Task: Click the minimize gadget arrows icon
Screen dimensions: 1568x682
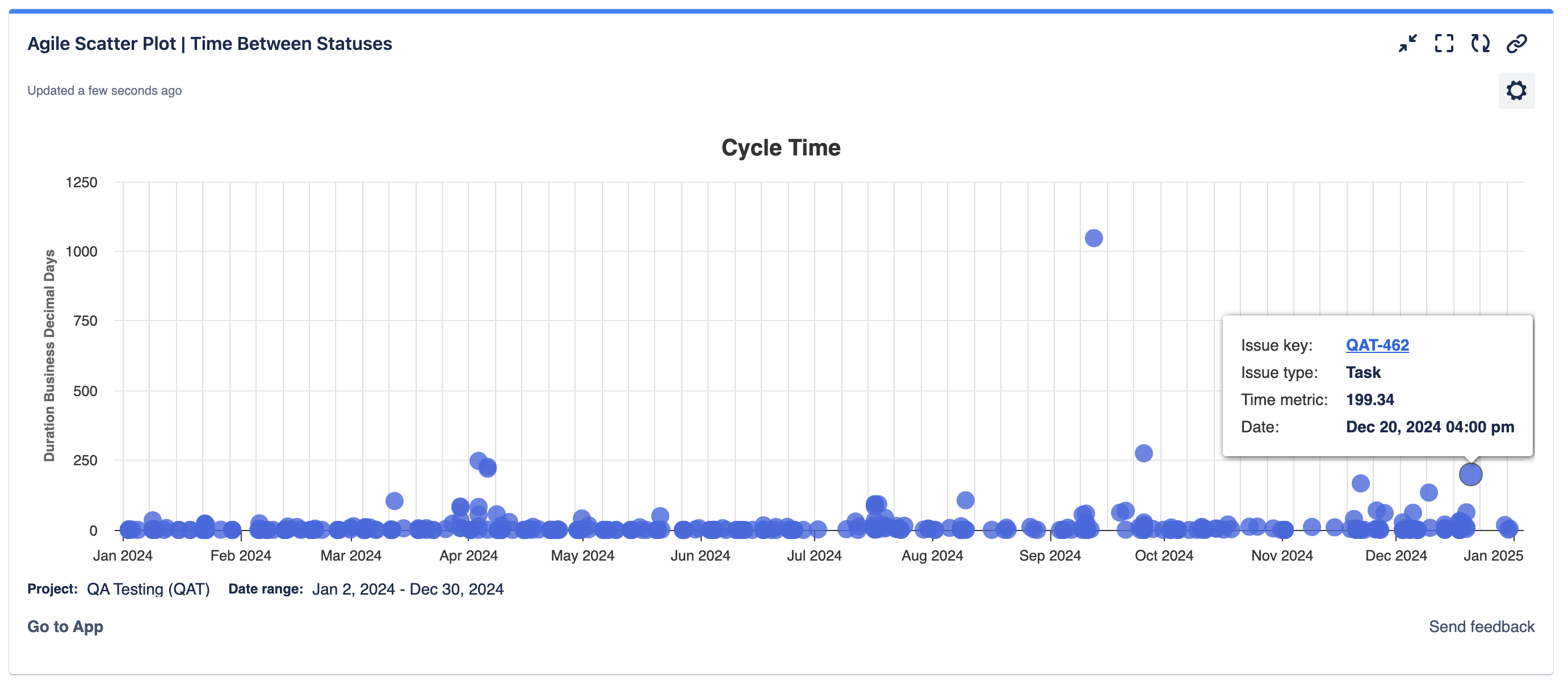Action: 1407,44
